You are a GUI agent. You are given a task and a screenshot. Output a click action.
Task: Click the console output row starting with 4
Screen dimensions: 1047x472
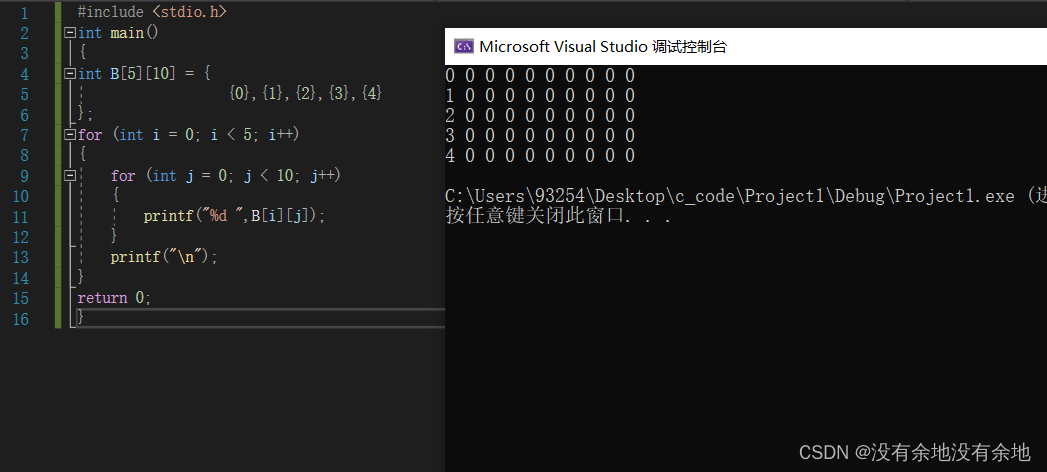[540, 156]
